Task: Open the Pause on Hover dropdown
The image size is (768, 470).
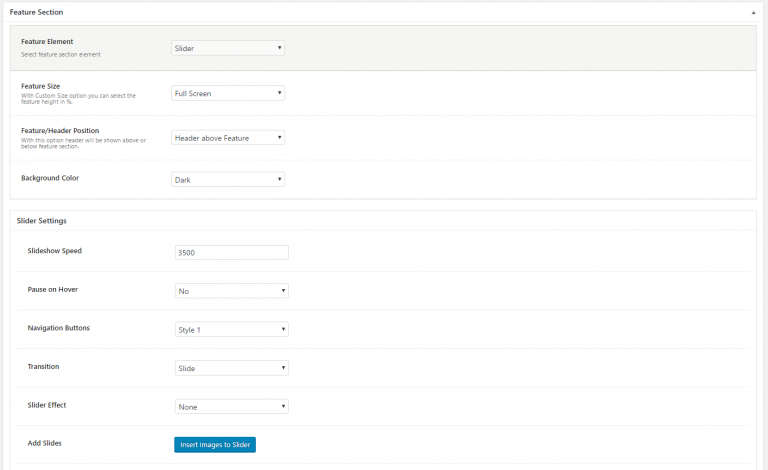Action: (x=231, y=291)
